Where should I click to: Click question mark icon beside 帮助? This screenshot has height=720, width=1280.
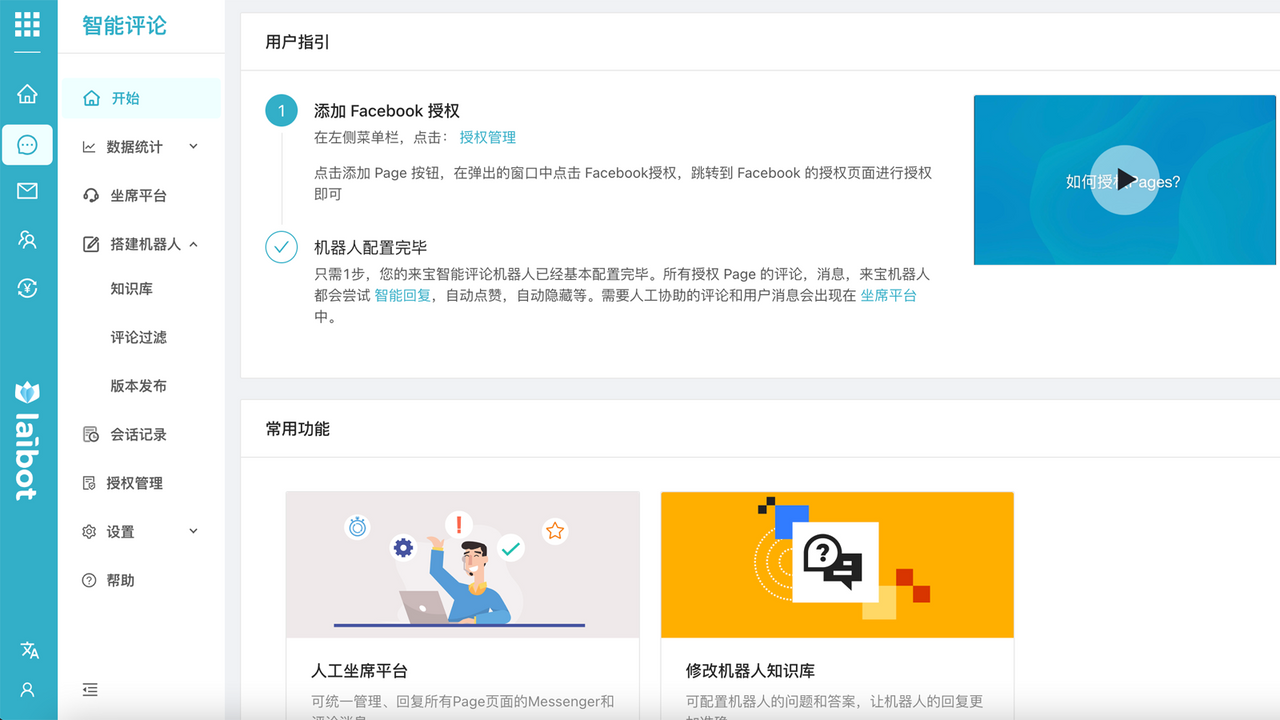pos(89,580)
